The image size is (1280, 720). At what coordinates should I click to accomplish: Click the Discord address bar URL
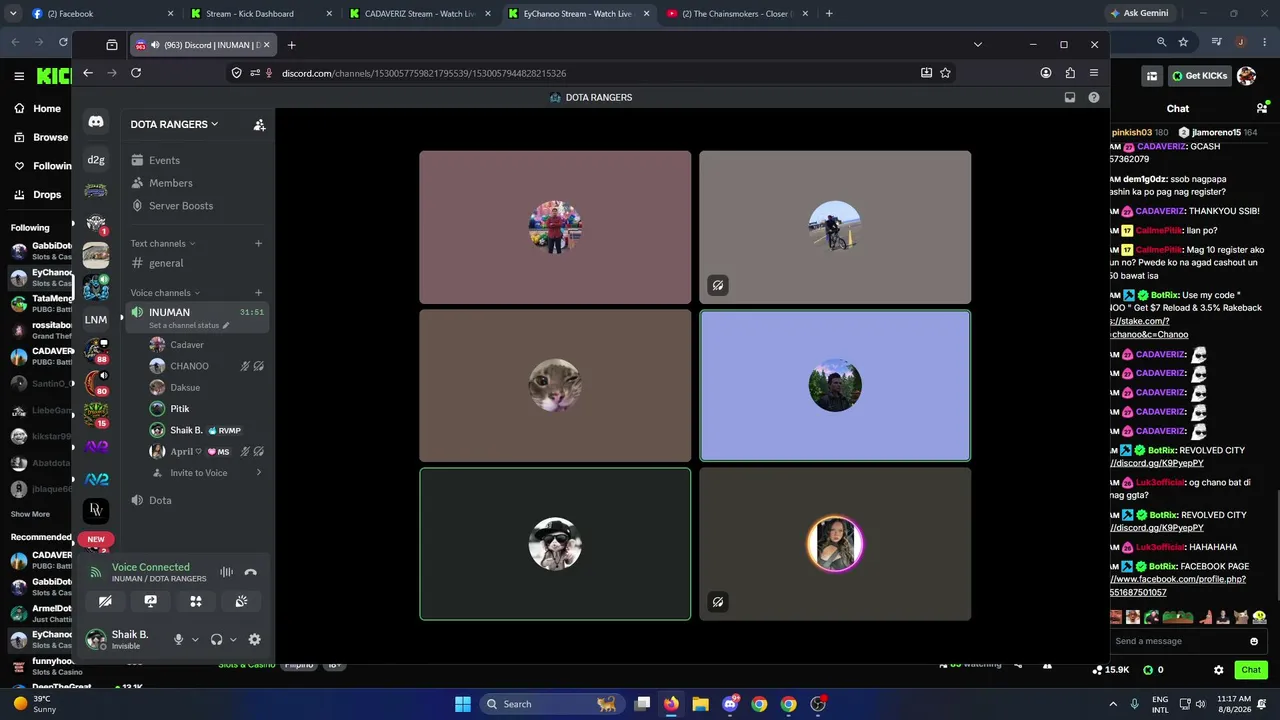[424, 73]
